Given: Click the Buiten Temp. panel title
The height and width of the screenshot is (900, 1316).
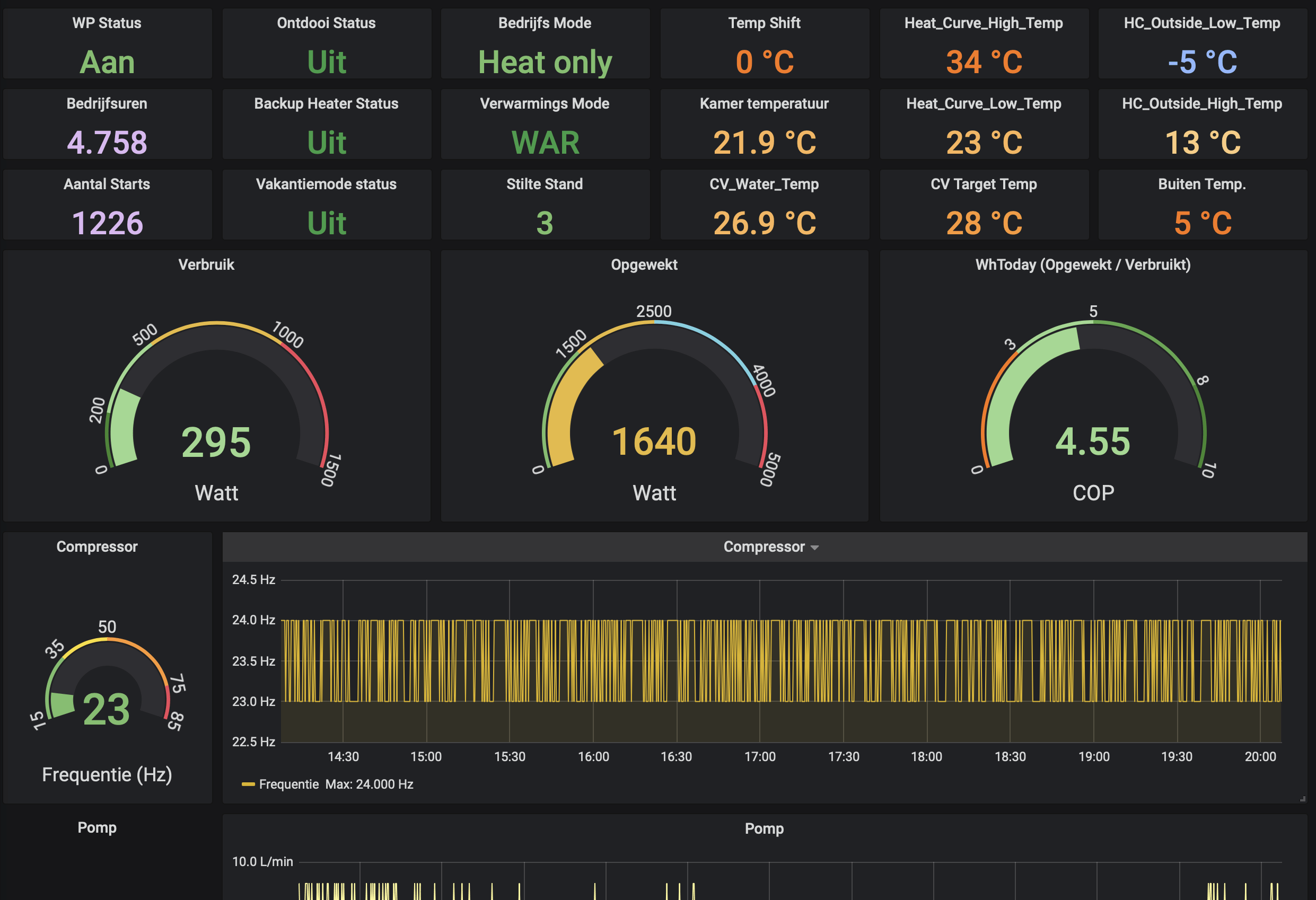Looking at the screenshot, I should click(x=1201, y=184).
